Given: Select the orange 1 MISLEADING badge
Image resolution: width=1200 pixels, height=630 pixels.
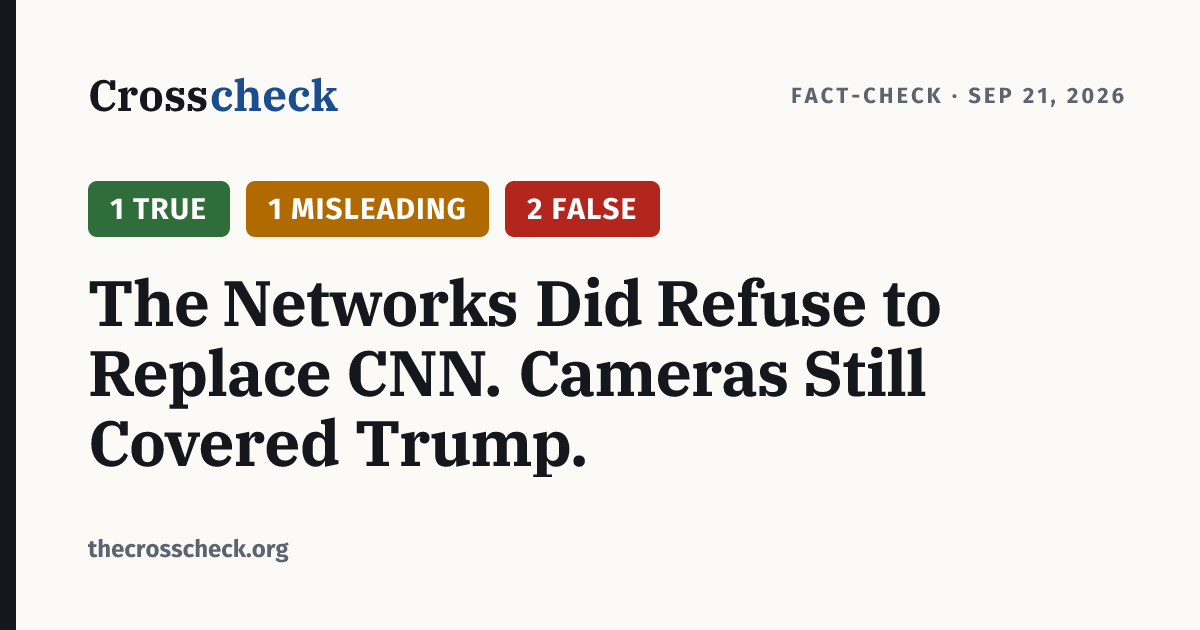Looking at the screenshot, I should [367, 209].
